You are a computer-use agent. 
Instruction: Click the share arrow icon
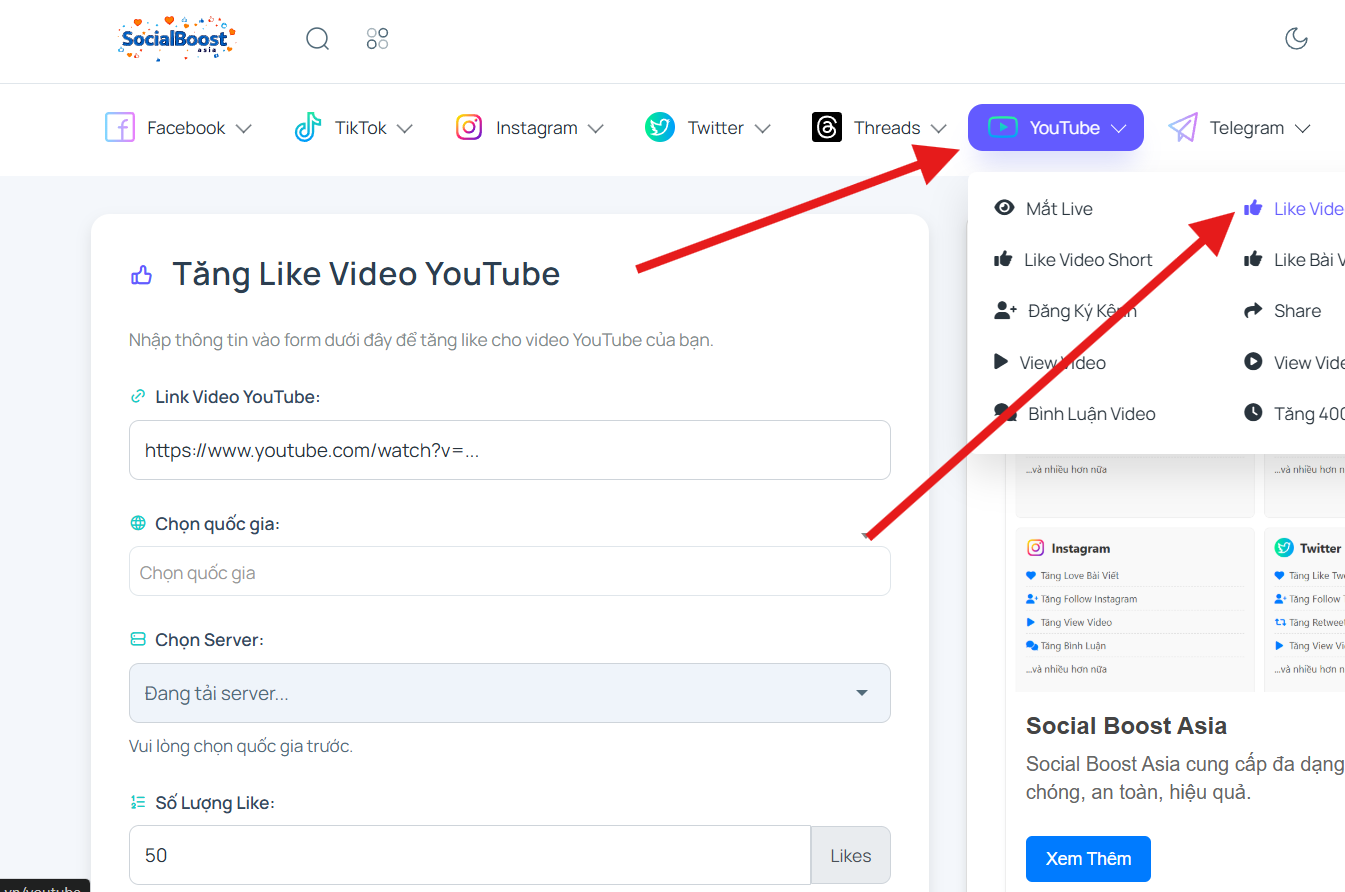pos(1253,311)
